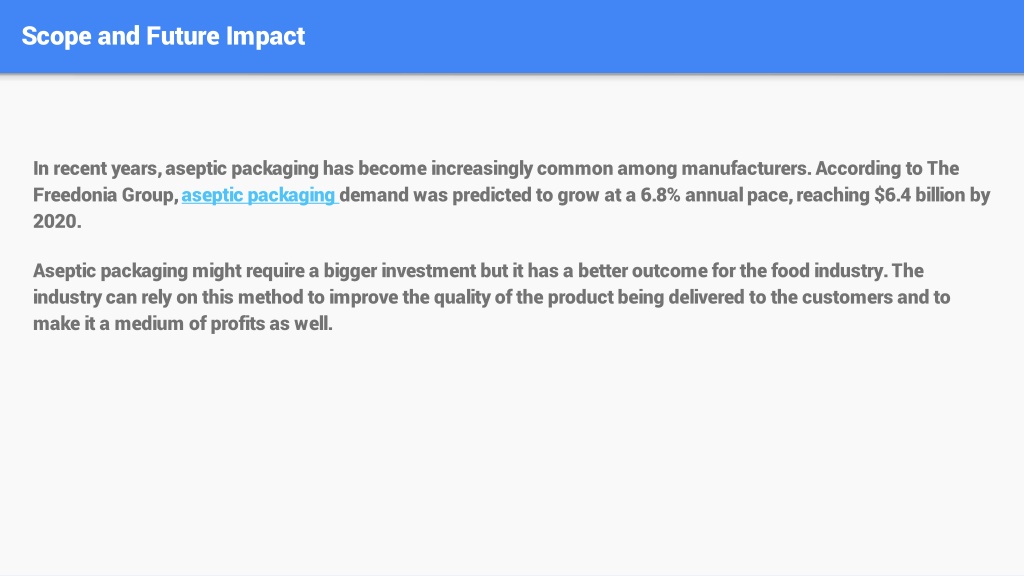
Task: Click the words According to The
Action: click(887, 168)
